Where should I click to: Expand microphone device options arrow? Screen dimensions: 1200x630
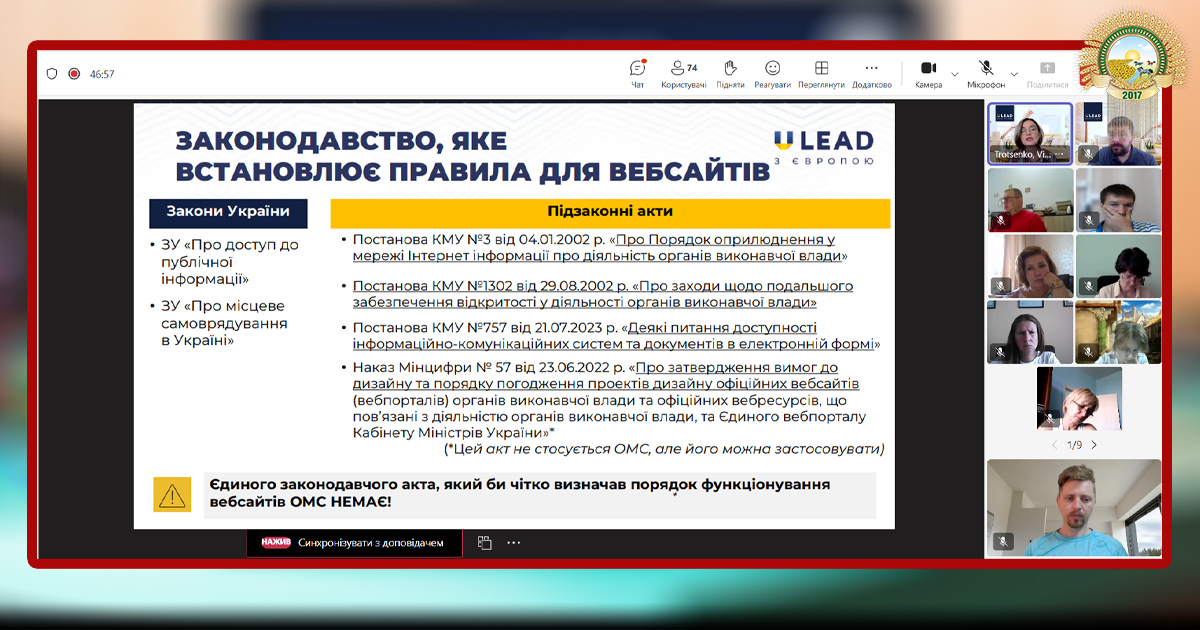pos(1014,74)
